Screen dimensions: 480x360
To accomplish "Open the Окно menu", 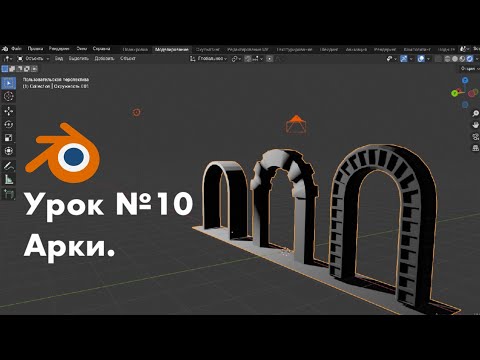I will click(x=82, y=49).
